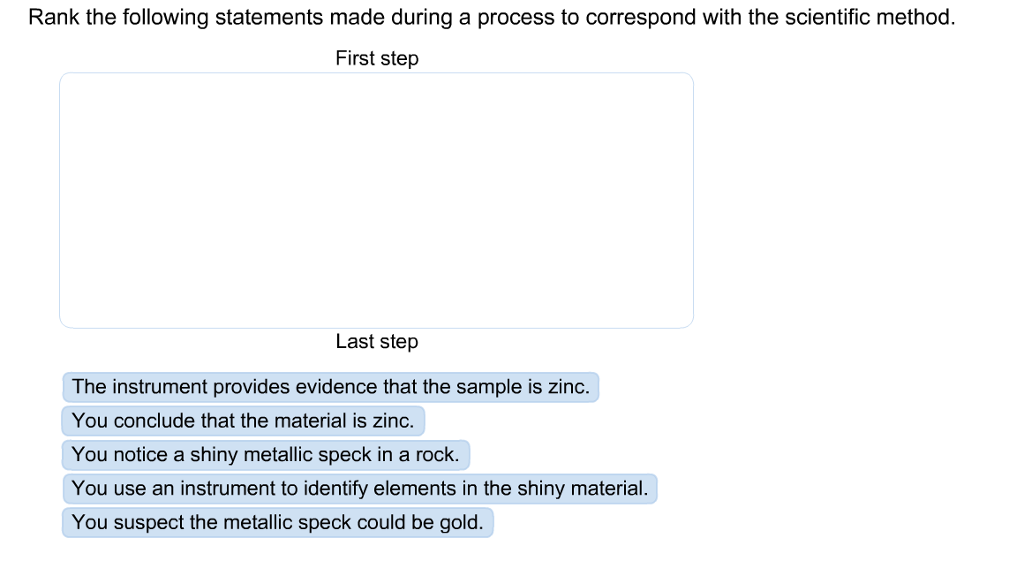Pick the "You use an instrument to identify elements" statement
Screen dimensions: 1024x576
[359, 489]
